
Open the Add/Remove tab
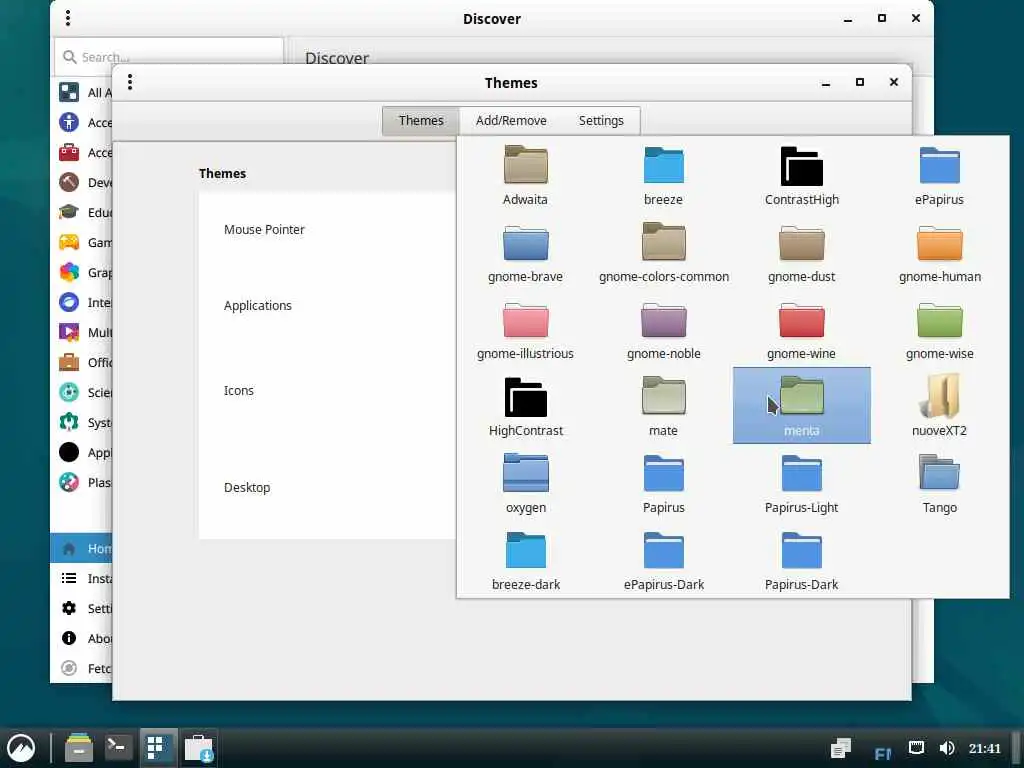click(x=511, y=121)
